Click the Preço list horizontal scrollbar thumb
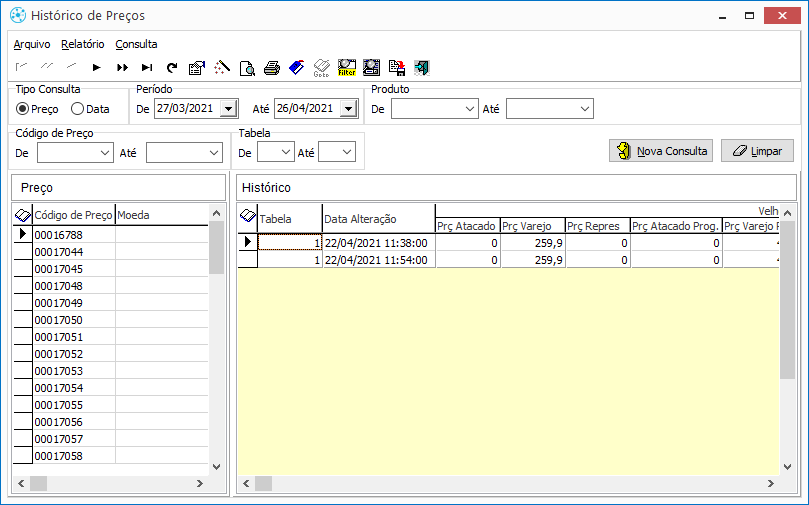Image resolution: width=809 pixels, height=505 pixels. [38, 483]
